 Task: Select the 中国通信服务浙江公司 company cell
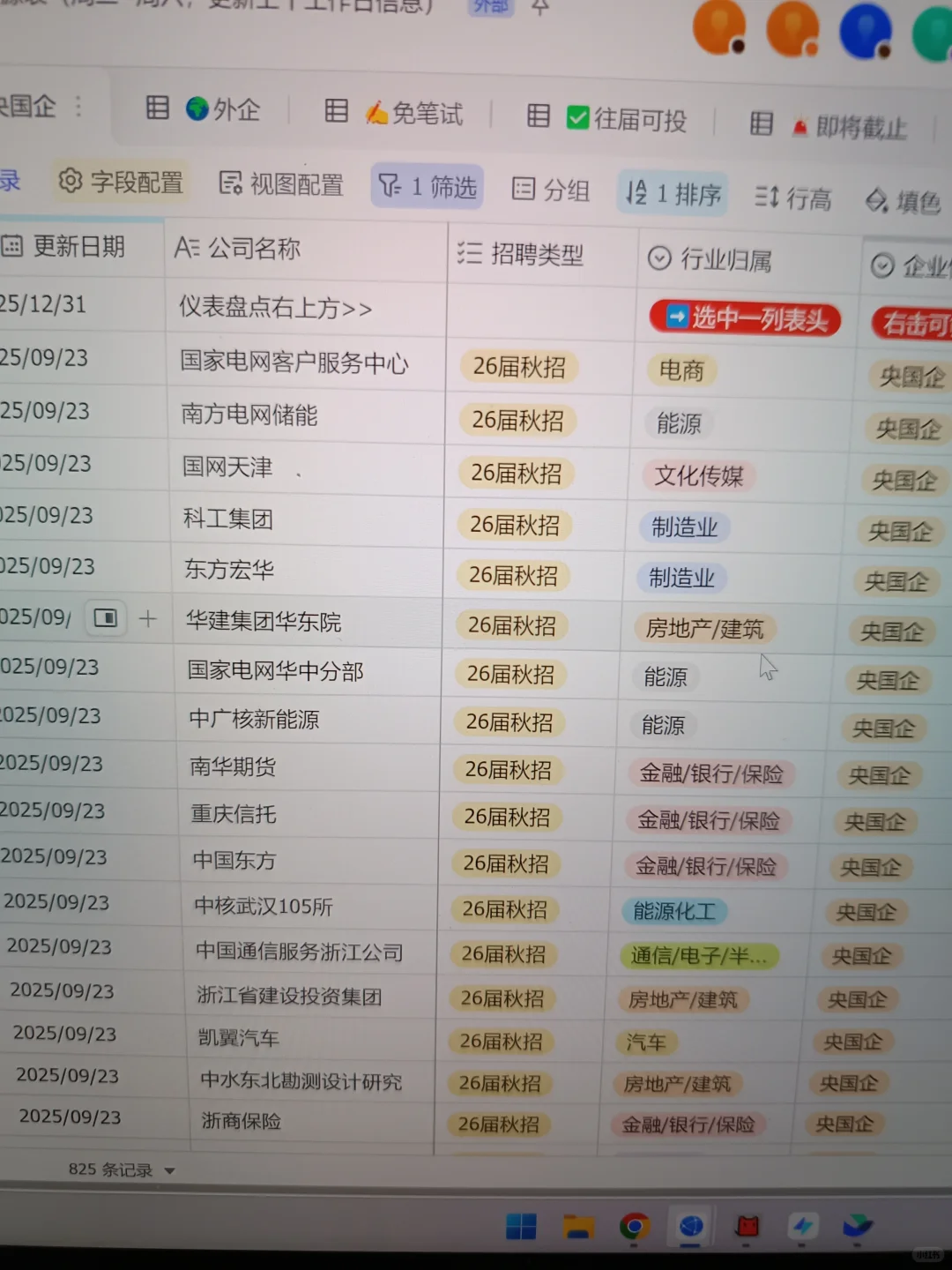click(311, 952)
